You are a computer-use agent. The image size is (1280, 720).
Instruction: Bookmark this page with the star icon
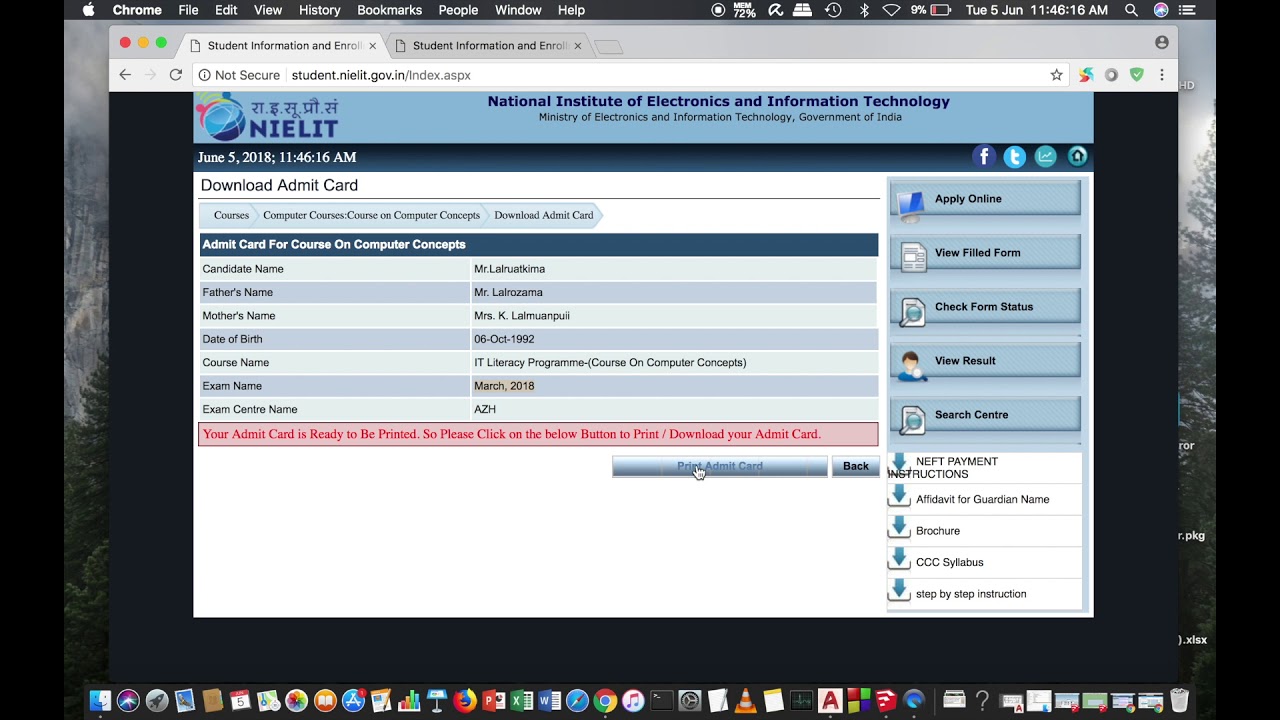click(x=1056, y=75)
